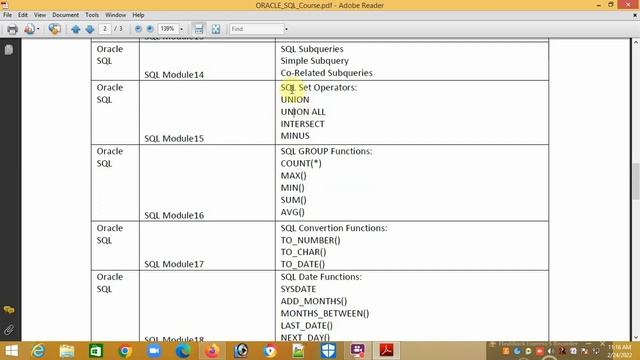
Task: Click the Windows Start button
Action: tap(11, 351)
